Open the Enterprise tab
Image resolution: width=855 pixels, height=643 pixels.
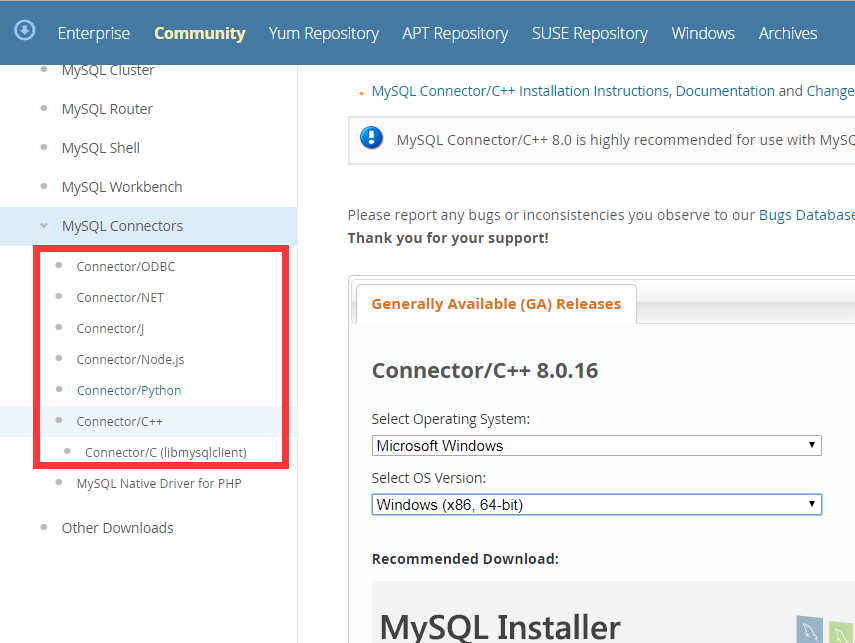[94, 33]
